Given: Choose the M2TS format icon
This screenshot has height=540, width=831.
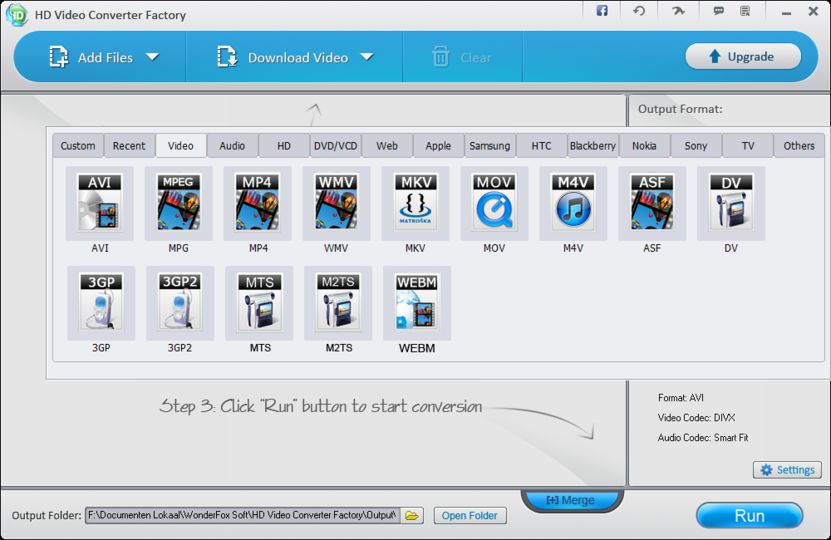Looking at the screenshot, I should 338,303.
